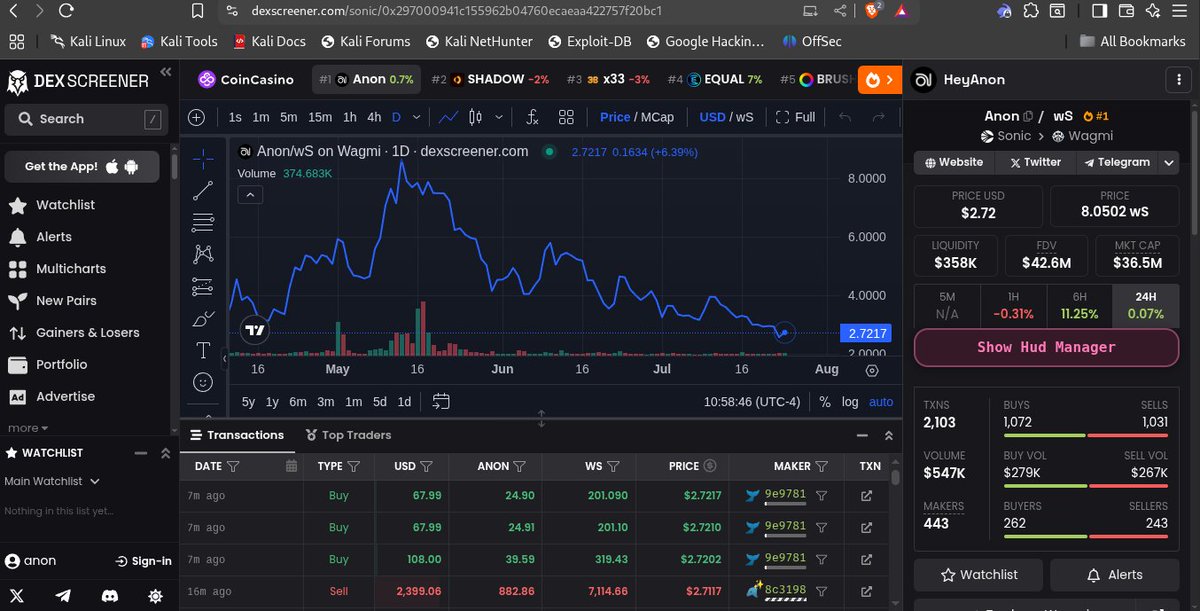The height and width of the screenshot is (611, 1200).
Task: Expand the social links dropdown next to Telegram
Action: 1169,162
